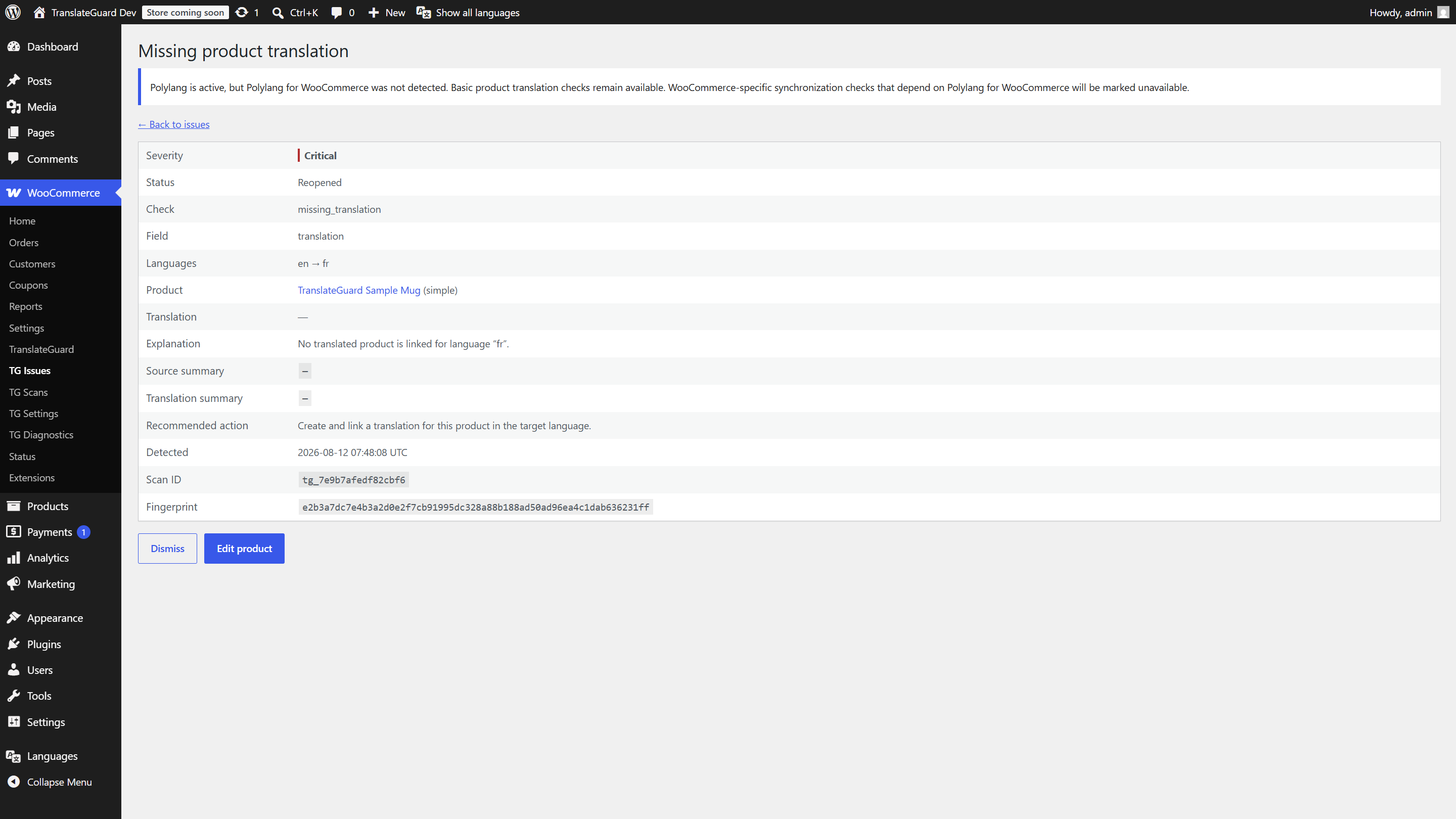Open Status in the WooCommerce submenu
Screen dimensions: 1456x819
point(22,457)
